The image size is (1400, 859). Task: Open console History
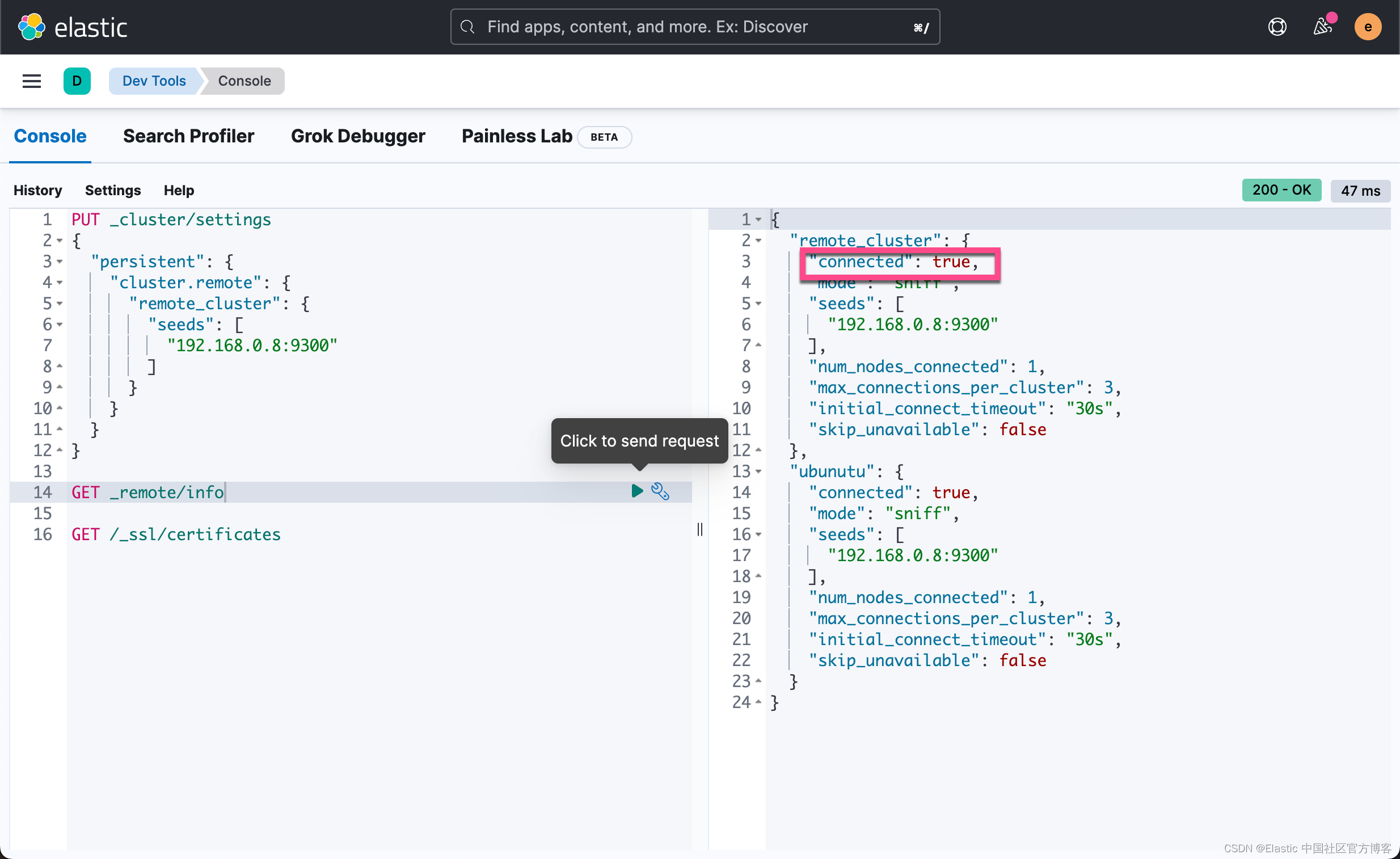tap(37, 190)
